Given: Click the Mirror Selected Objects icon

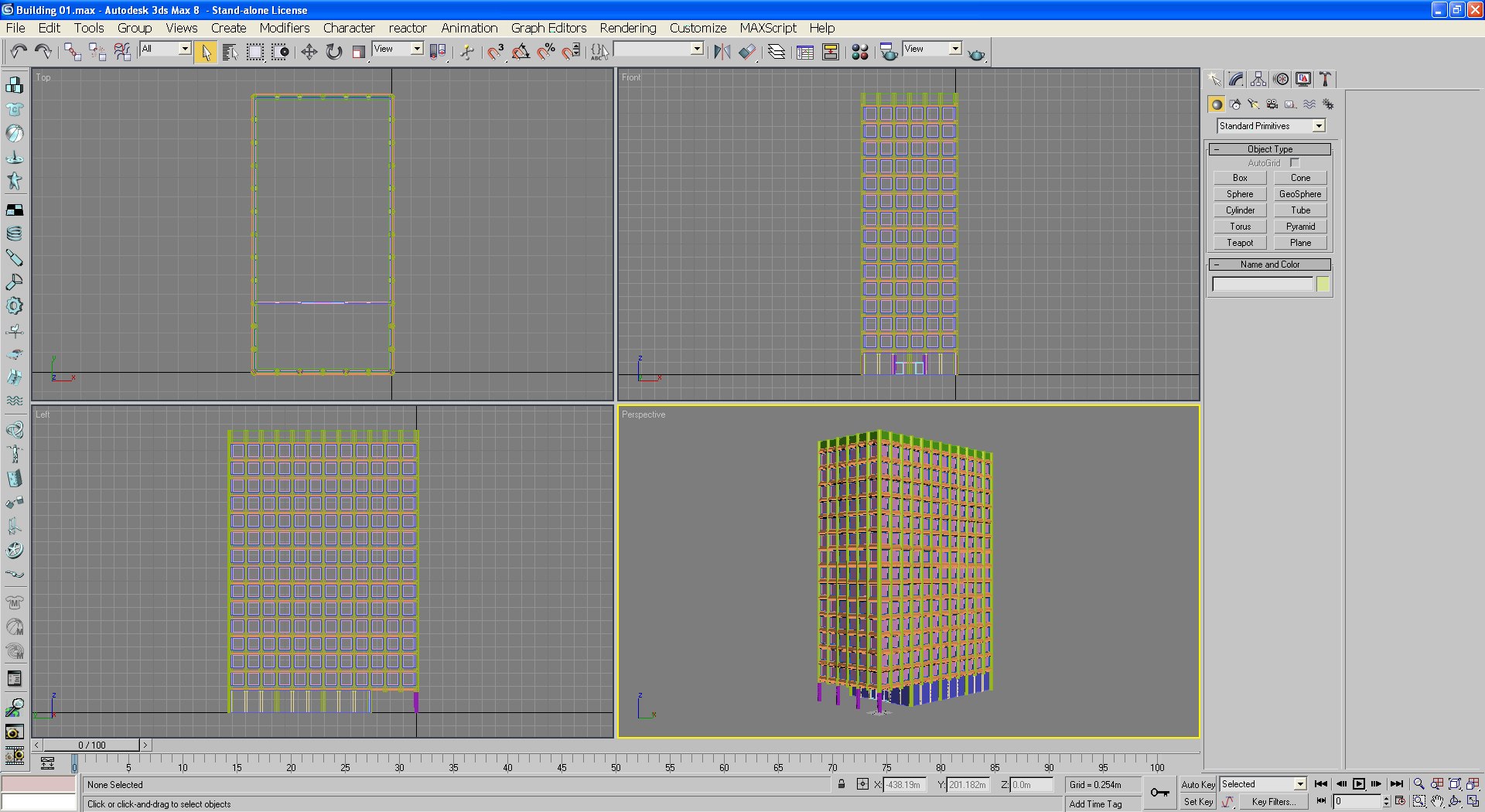Looking at the screenshot, I should point(722,52).
